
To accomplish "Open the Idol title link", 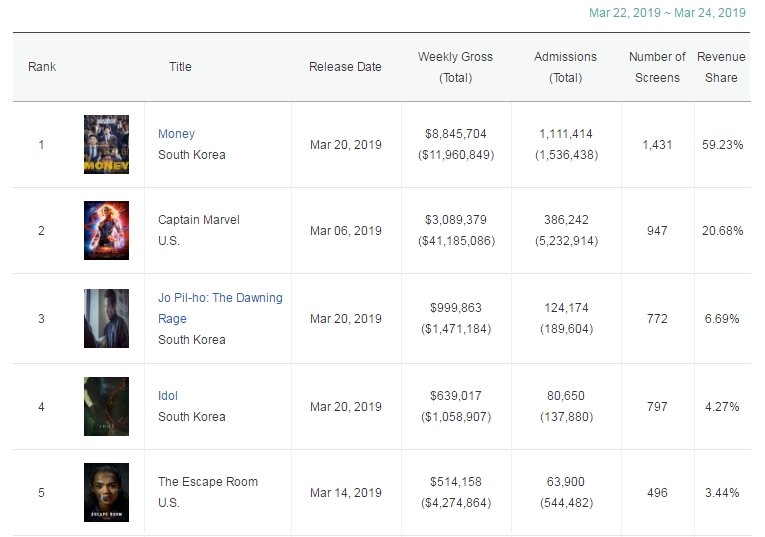I will click(168, 396).
